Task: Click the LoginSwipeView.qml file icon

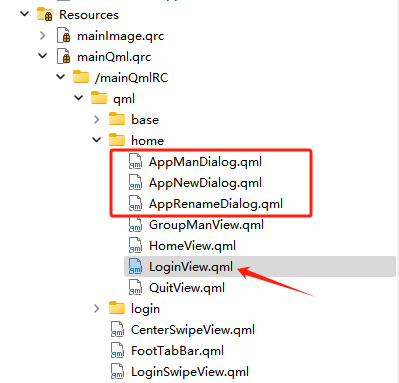Action: point(118,371)
